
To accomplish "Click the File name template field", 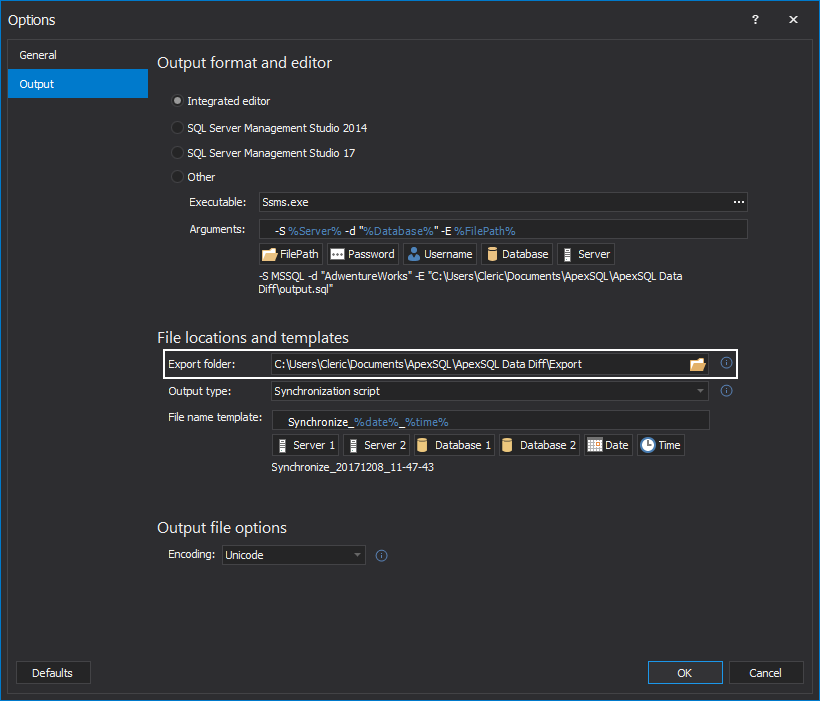I will coord(490,422).
